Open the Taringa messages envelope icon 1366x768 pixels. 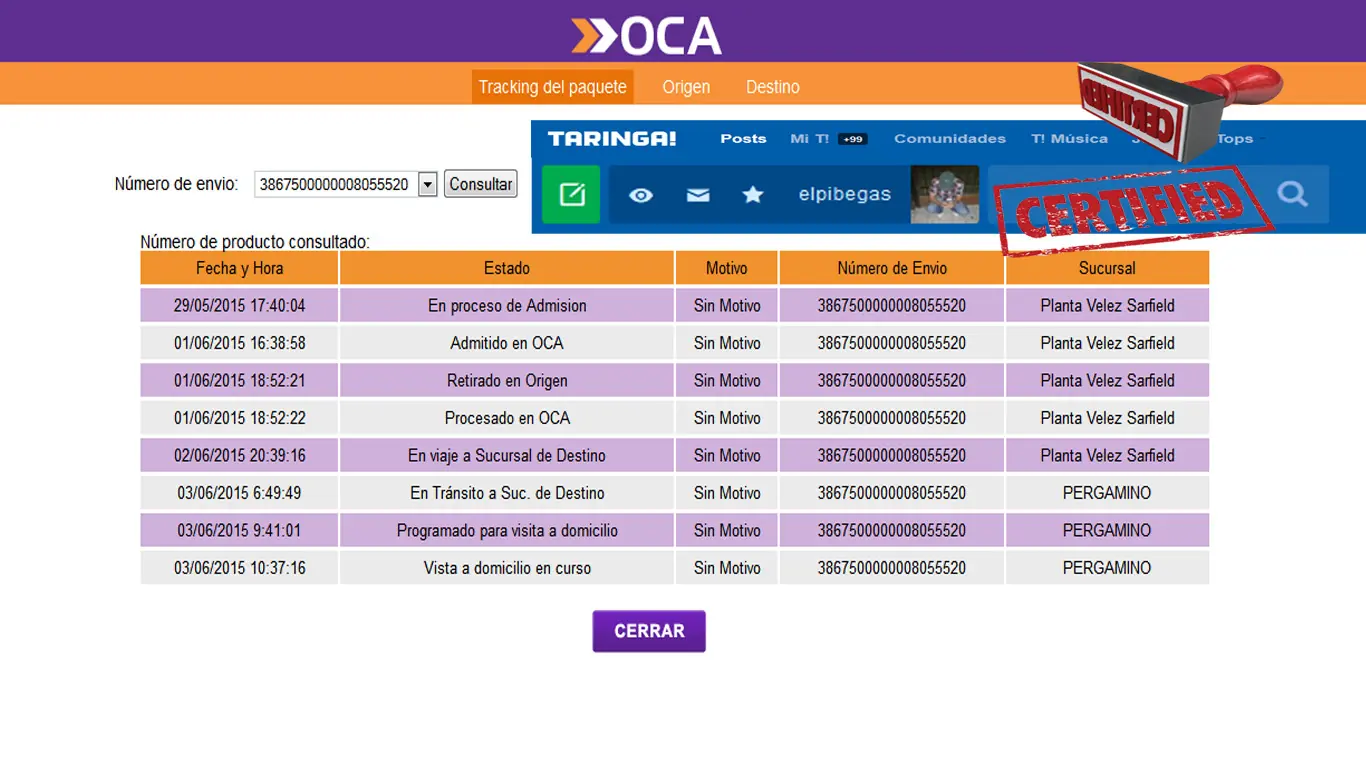pos(698,195)
